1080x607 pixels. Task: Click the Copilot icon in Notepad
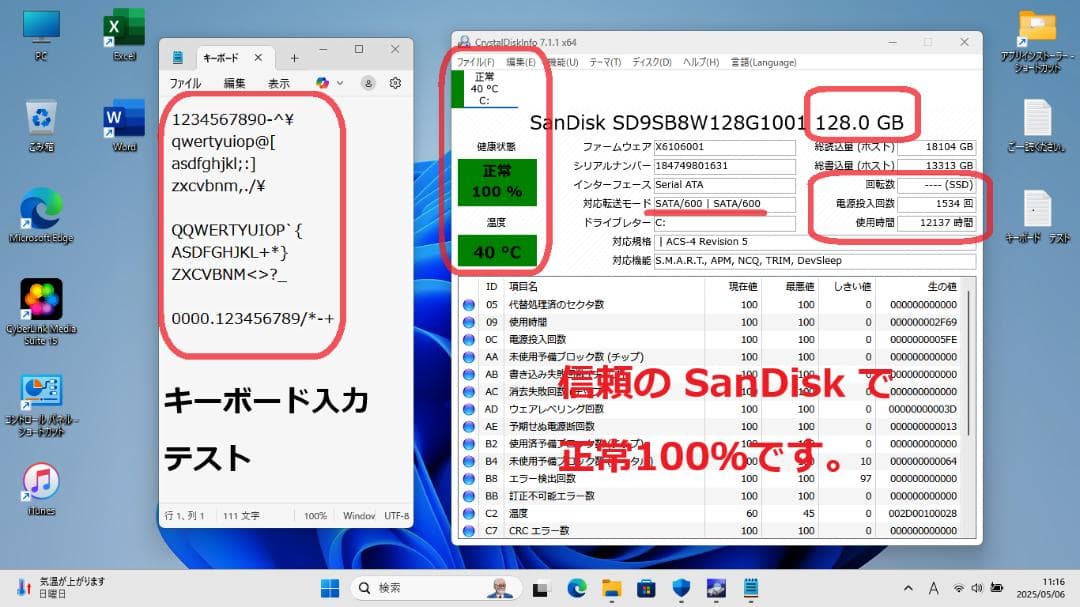pyautogui.click(x=322, y=83)
